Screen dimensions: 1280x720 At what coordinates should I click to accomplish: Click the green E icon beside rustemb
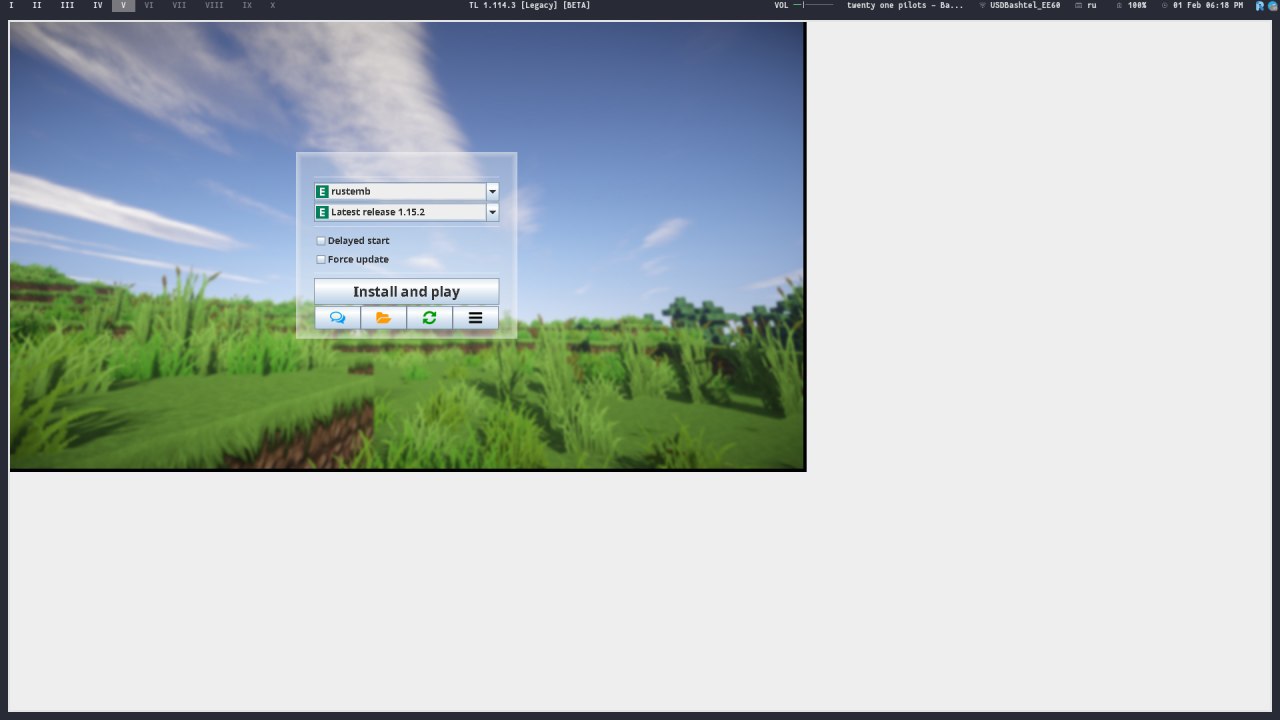[x=322, y=191]
